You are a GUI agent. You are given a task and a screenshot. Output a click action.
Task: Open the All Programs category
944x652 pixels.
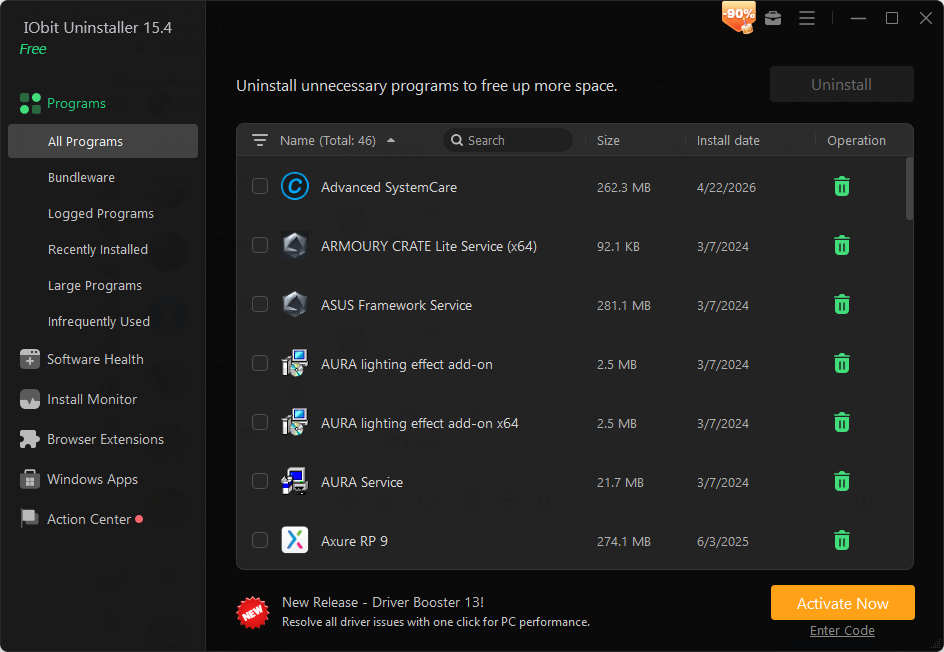tap(103, 141)
